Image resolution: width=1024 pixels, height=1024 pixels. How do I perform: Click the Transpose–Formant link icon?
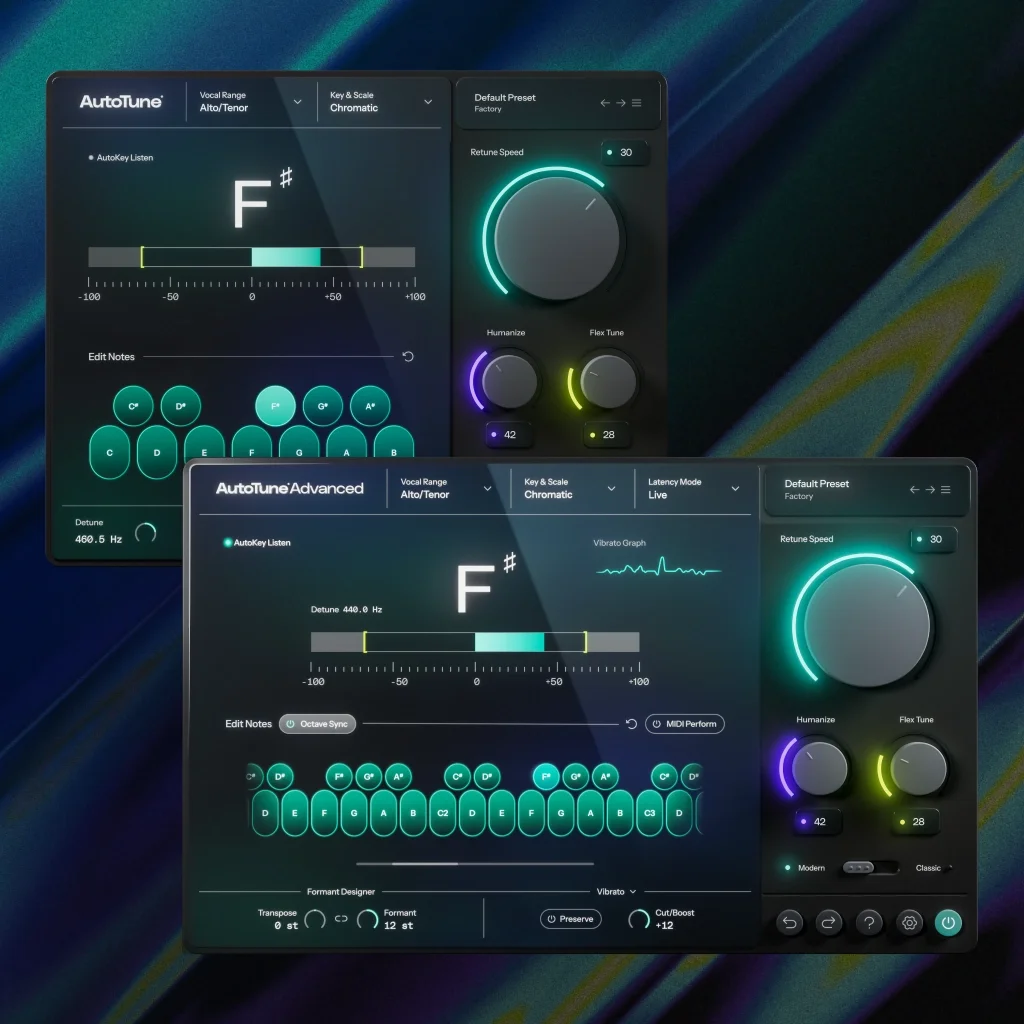(341, 918)
